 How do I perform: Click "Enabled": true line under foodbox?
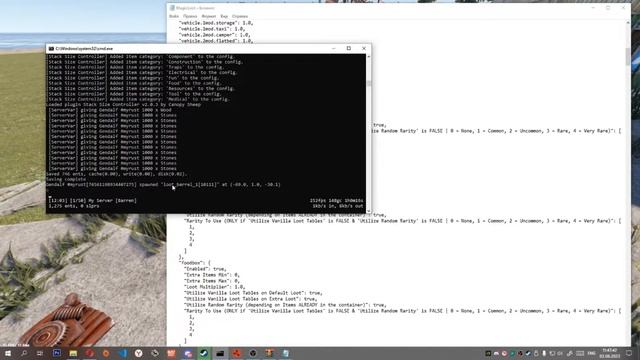(x=205, y=269)
